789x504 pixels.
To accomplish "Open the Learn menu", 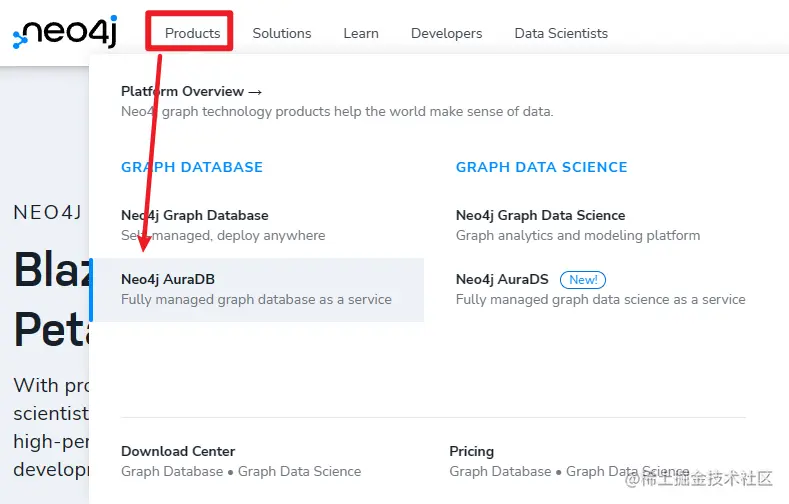I will pos(360,33).
